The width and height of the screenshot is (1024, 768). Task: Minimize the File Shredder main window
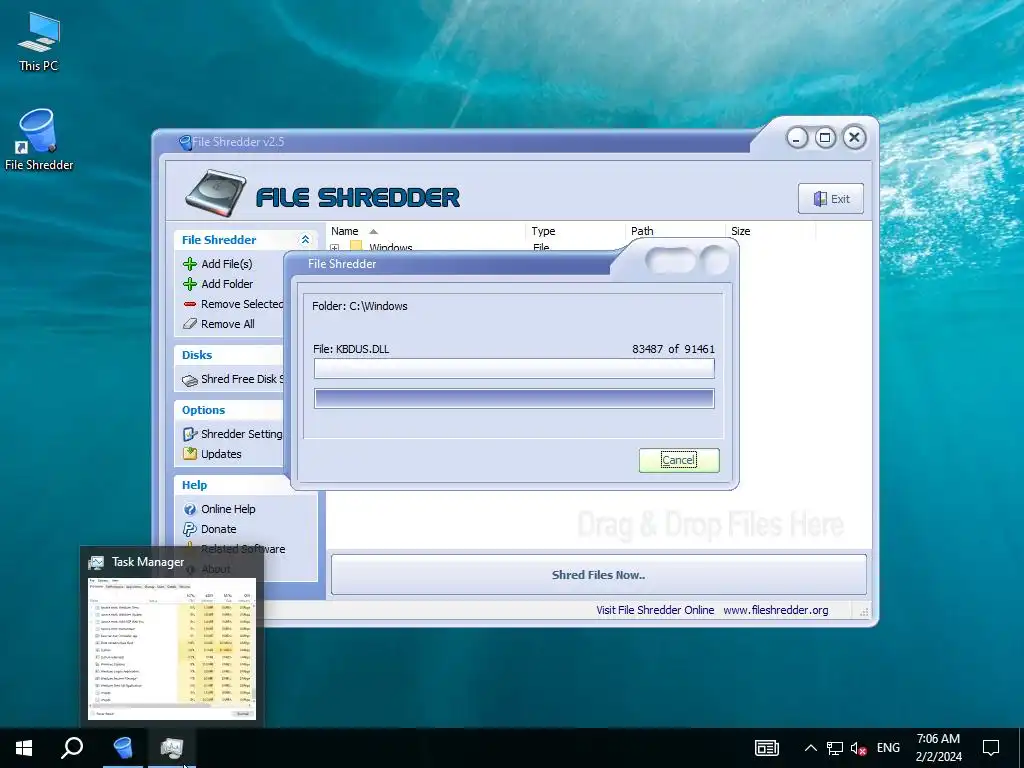point(797,138)
